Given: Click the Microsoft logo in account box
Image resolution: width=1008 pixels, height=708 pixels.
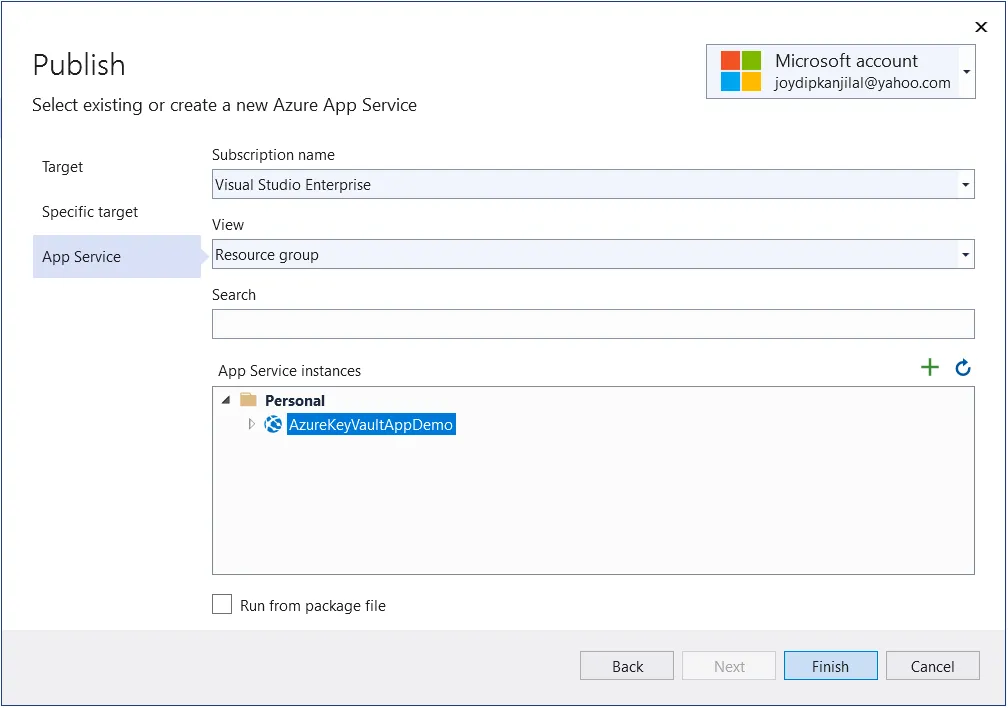Looking at the screenshot, I should point(741,71).
